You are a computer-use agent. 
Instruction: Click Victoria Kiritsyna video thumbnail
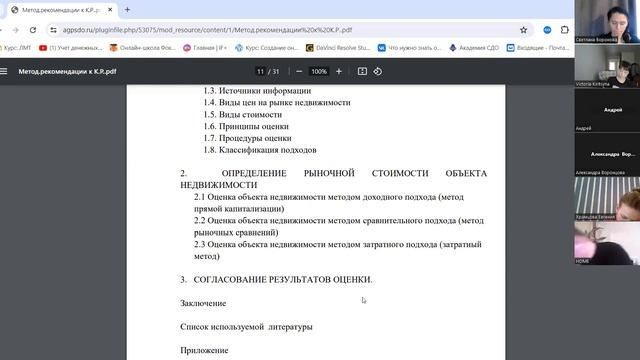pos(607,66)
